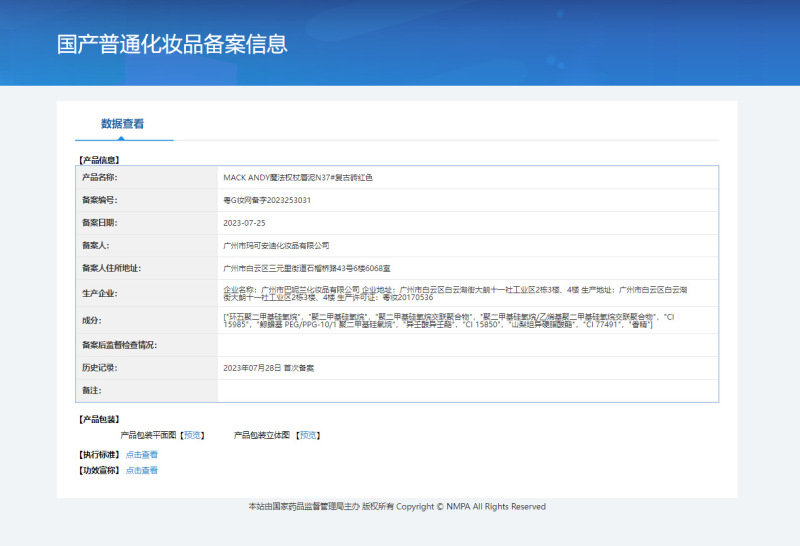Image resolution: width=800 pixels, height=546 pixels.
Task: Click the 成分 ingredients list text
Action: (x=448, y=320)
